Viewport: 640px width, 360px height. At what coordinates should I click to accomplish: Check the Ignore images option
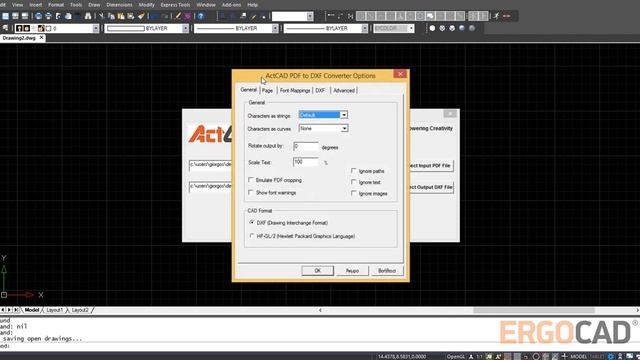pyautogui.click(x=354, y=193)
